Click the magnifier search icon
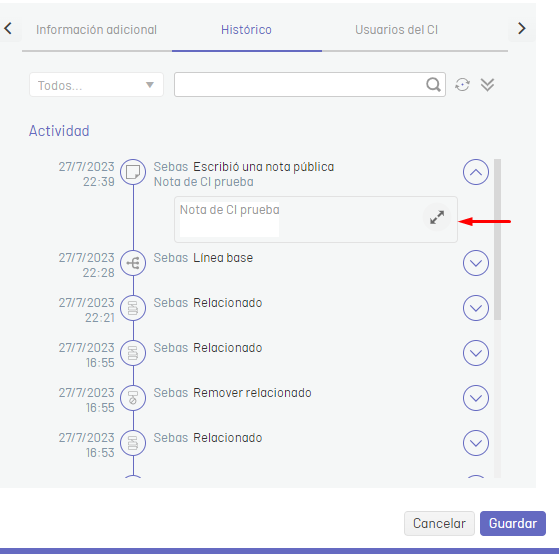 433,85
